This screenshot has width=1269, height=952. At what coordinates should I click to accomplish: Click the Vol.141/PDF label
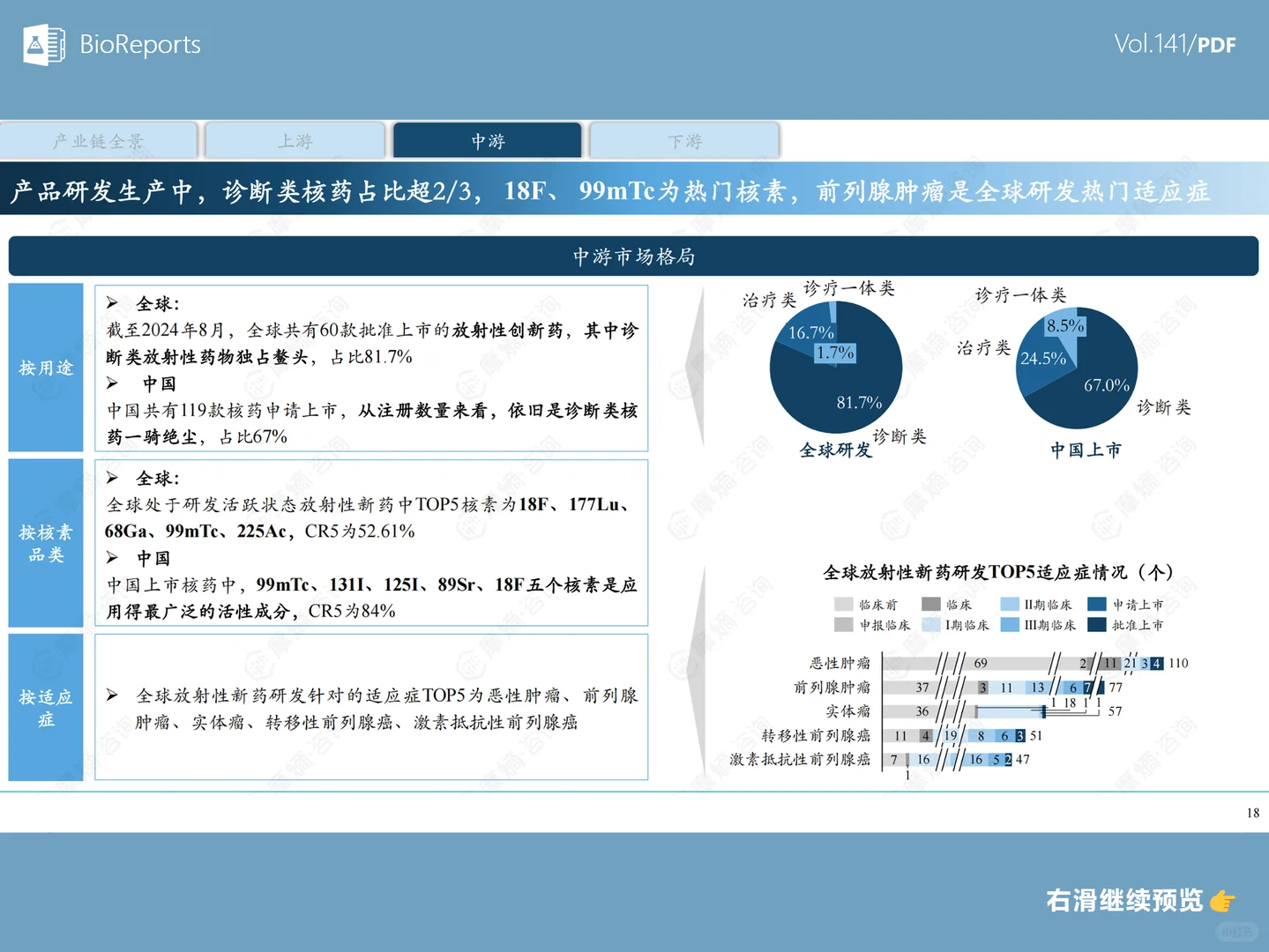[1175, 44]
